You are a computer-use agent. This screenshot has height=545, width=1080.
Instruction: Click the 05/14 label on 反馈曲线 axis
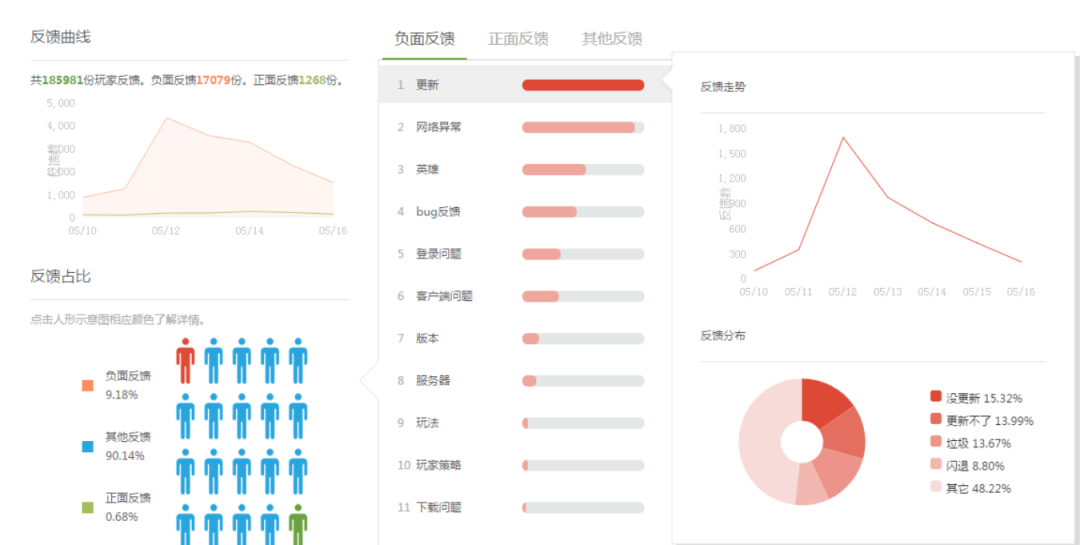pos(250,231)
